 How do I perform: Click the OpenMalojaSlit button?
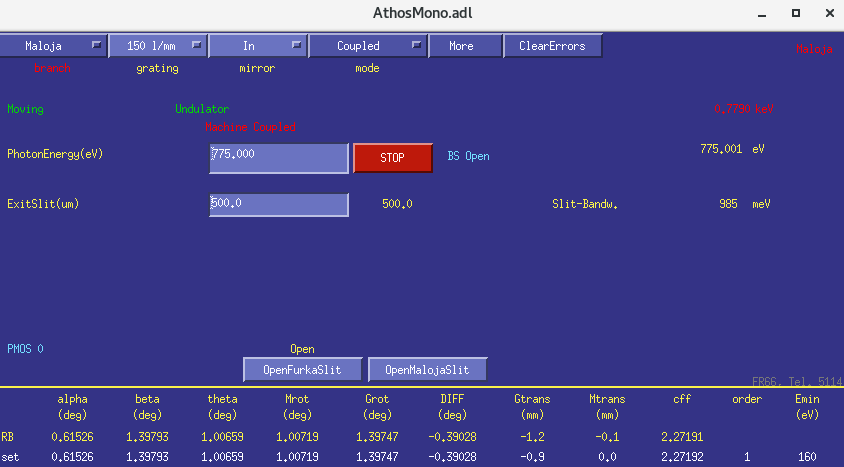(x=427, y=370)
